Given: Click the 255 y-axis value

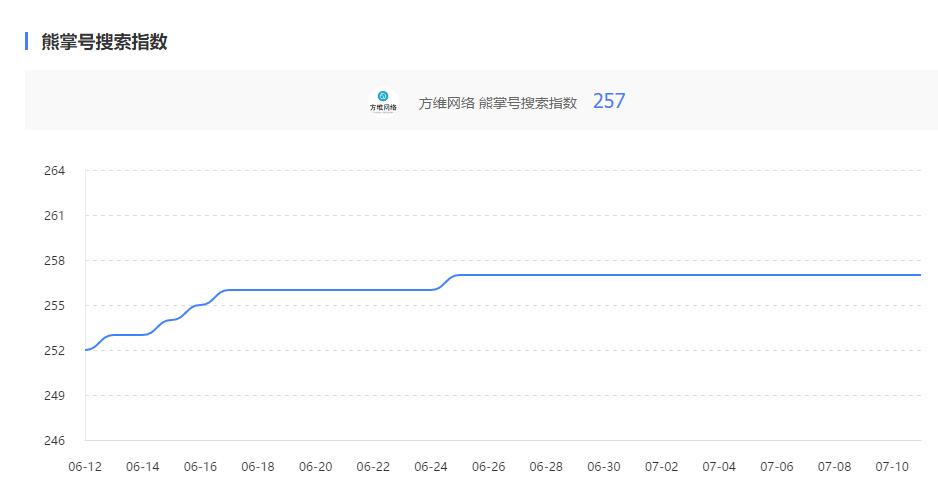Looking at the screenshot, I should coord(54,306).
